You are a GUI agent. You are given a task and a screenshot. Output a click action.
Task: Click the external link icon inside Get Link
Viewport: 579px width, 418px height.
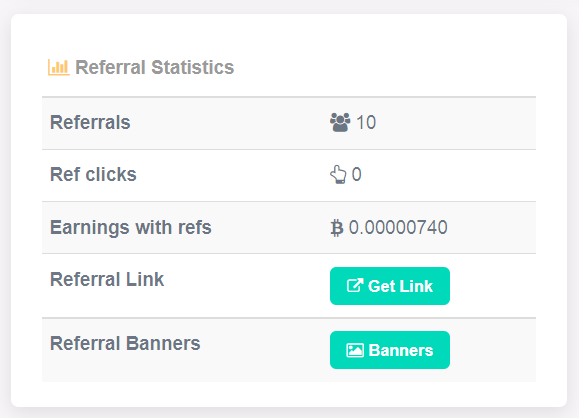(x=354, y=286)
